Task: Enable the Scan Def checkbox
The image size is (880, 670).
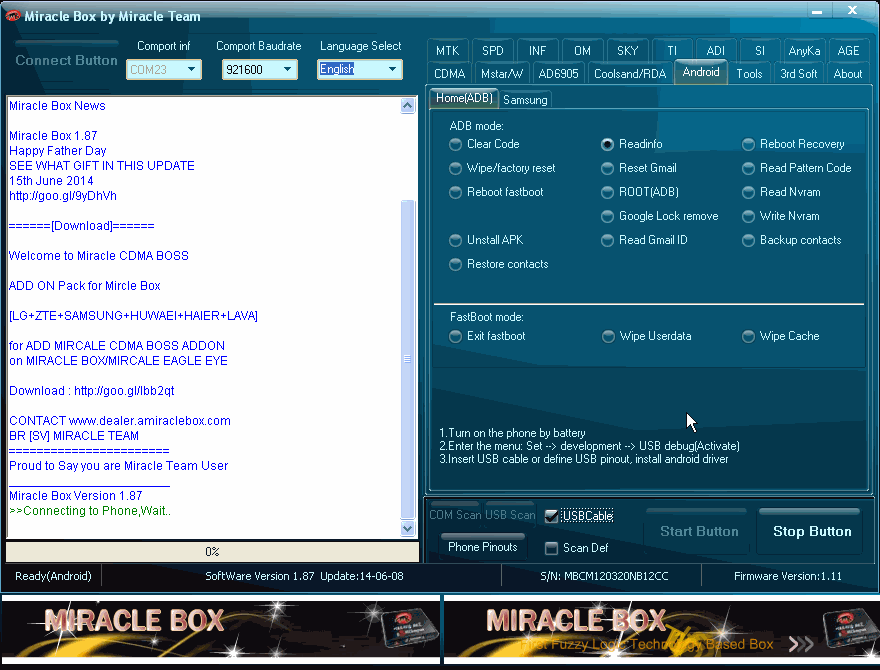Action: (x=551, y=548)
